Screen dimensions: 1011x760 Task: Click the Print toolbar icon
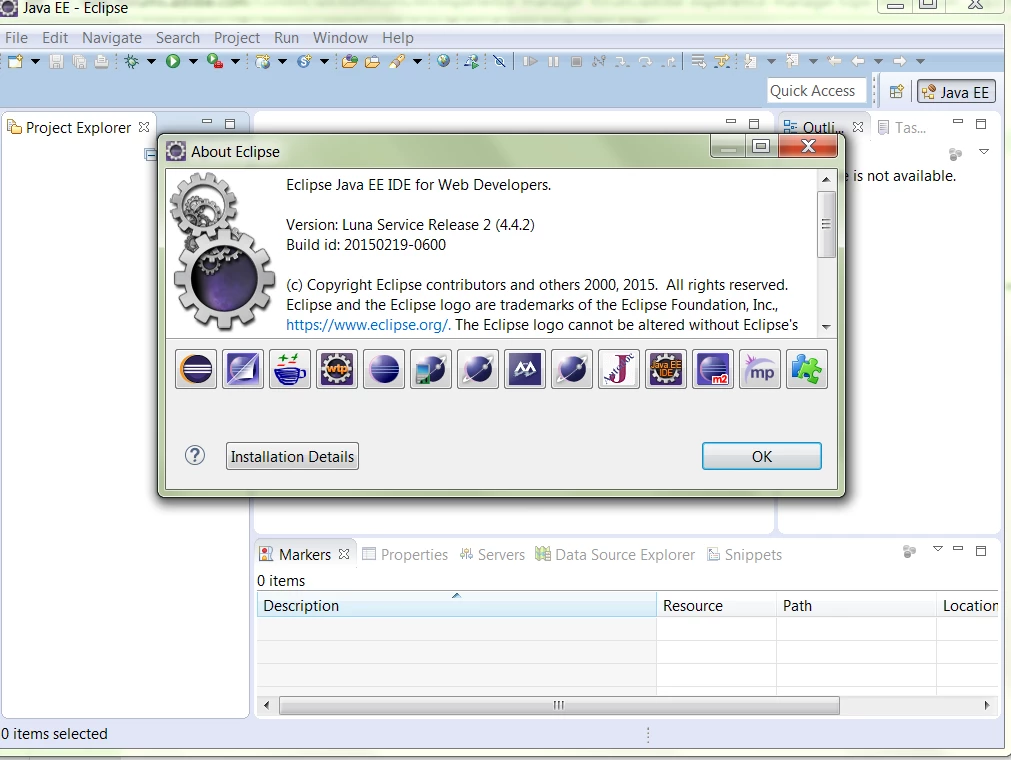pos(102,61)
